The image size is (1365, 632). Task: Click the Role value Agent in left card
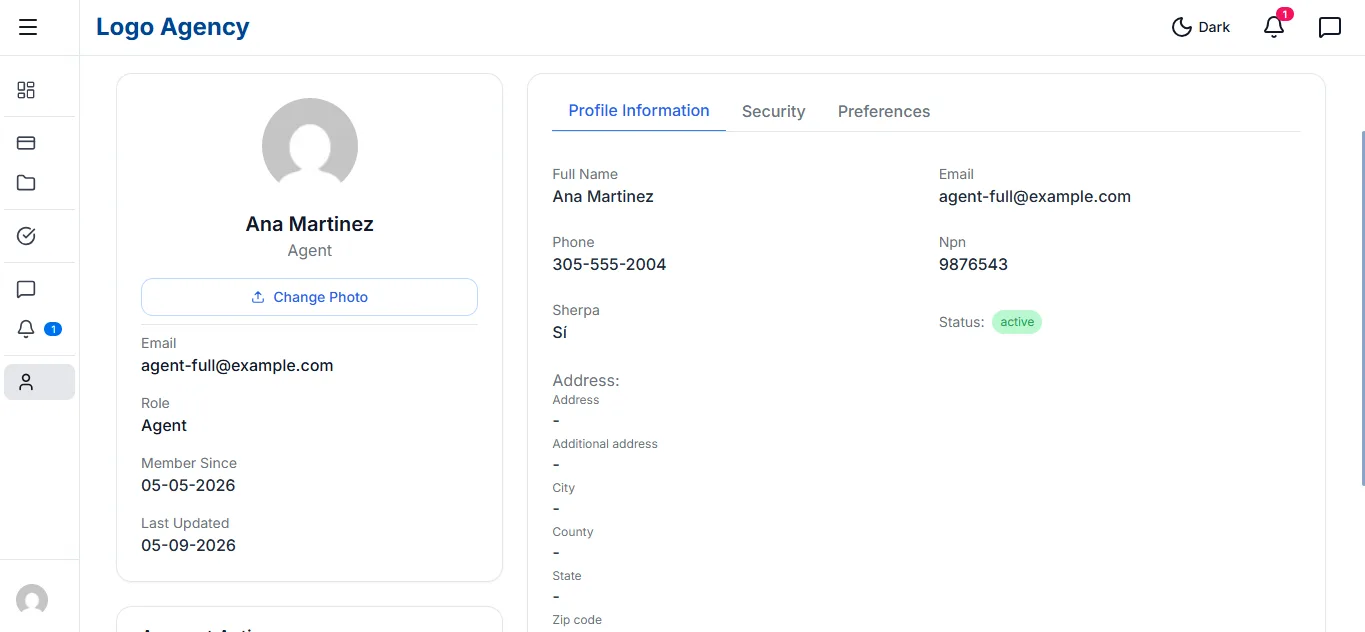164,426
